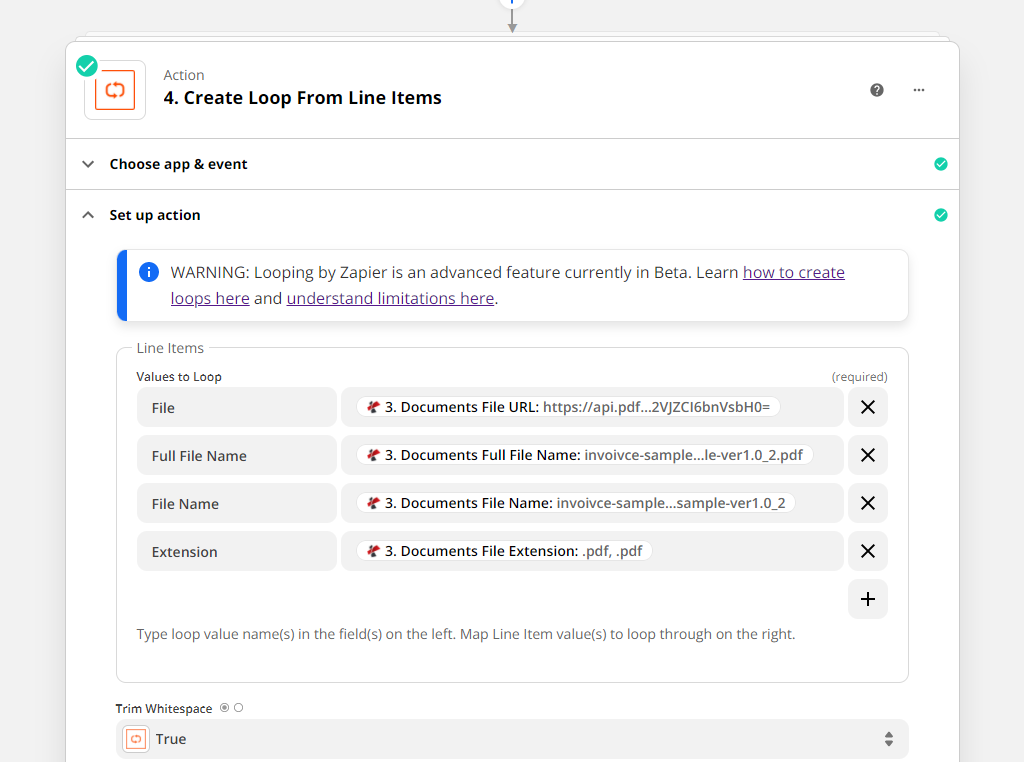Select the Documents Full File Name pill
The image size is (1024, 762).
click(585, 455)
